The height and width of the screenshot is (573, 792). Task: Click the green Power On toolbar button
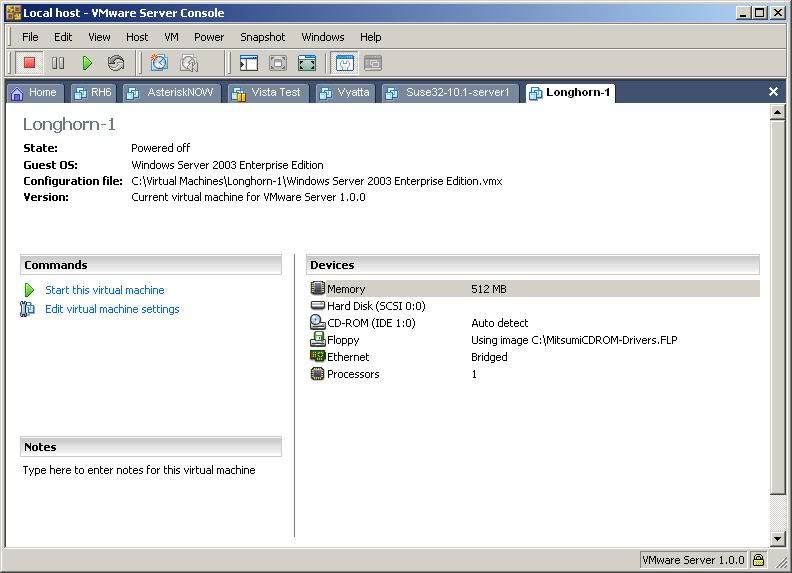click(87, 63)
